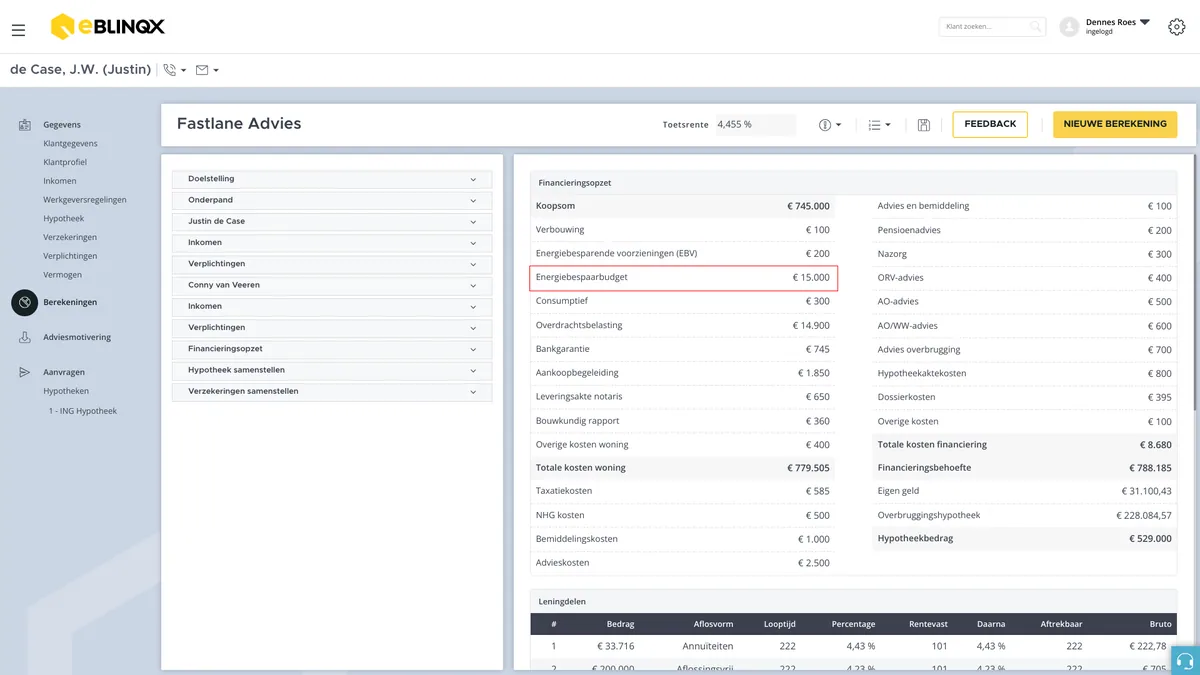Open Vermogen in the sidebar
Screen dimensions: 1200x675
tap(62, 275)
